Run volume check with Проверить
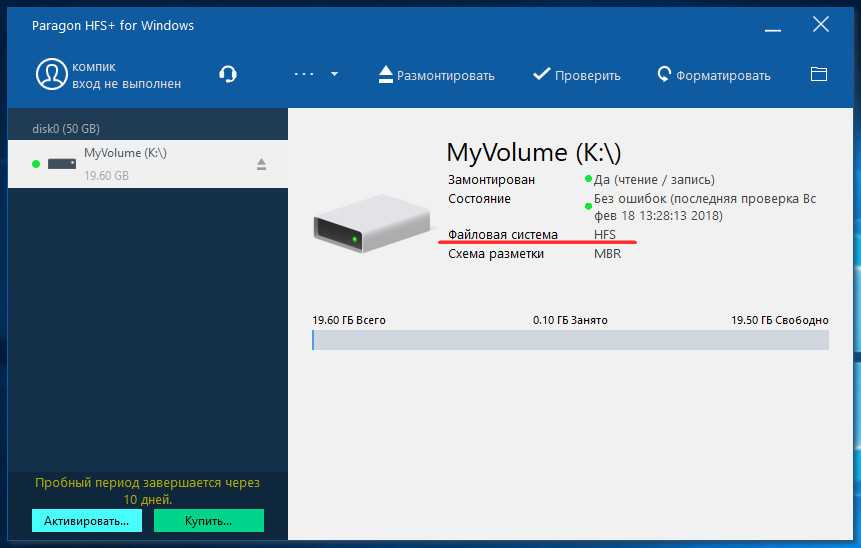Image resolution: width=861 pixels, height=548 pixels. point(576,75)
